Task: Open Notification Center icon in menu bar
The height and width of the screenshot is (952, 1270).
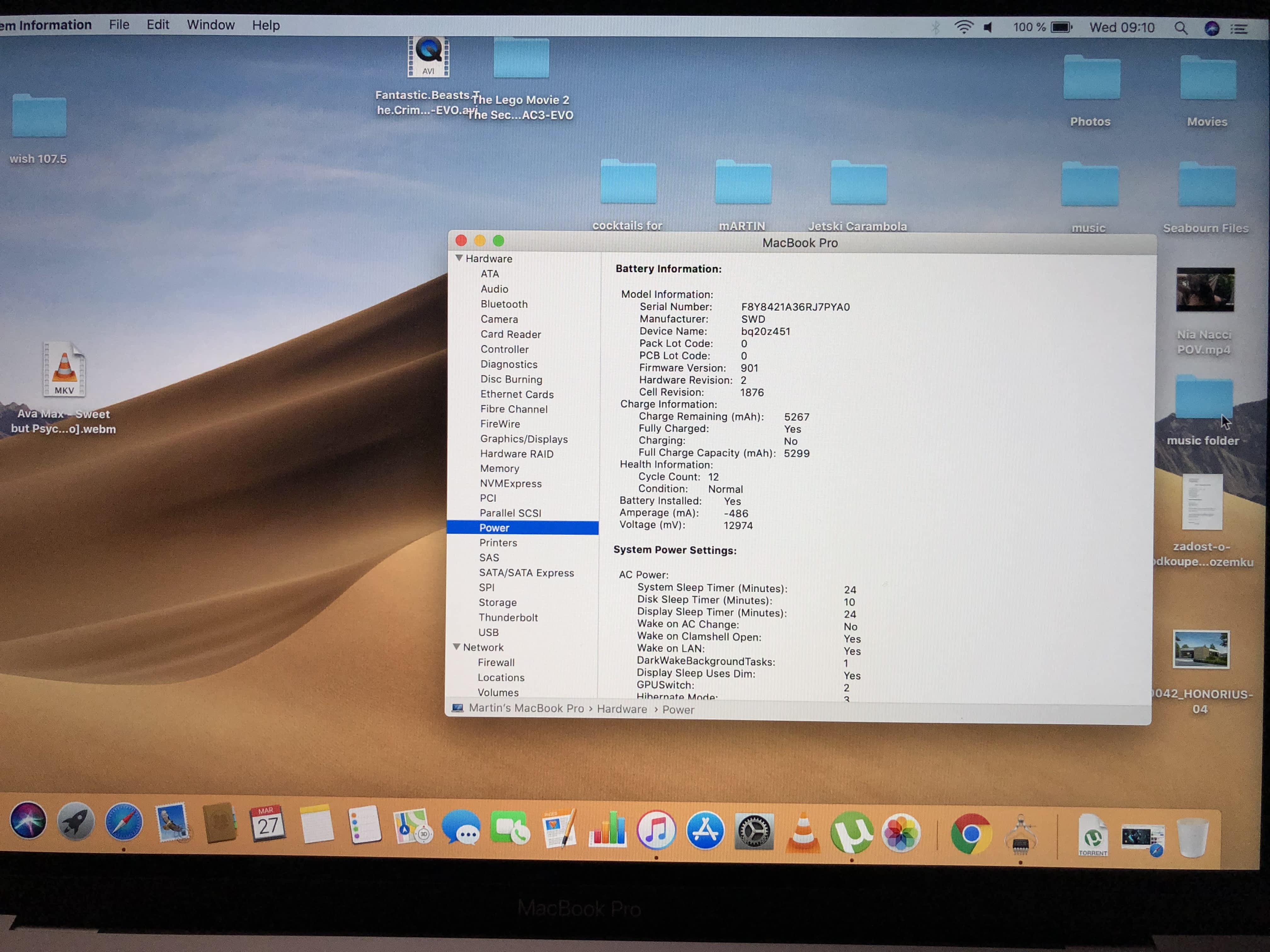Action: (1239, 29)
